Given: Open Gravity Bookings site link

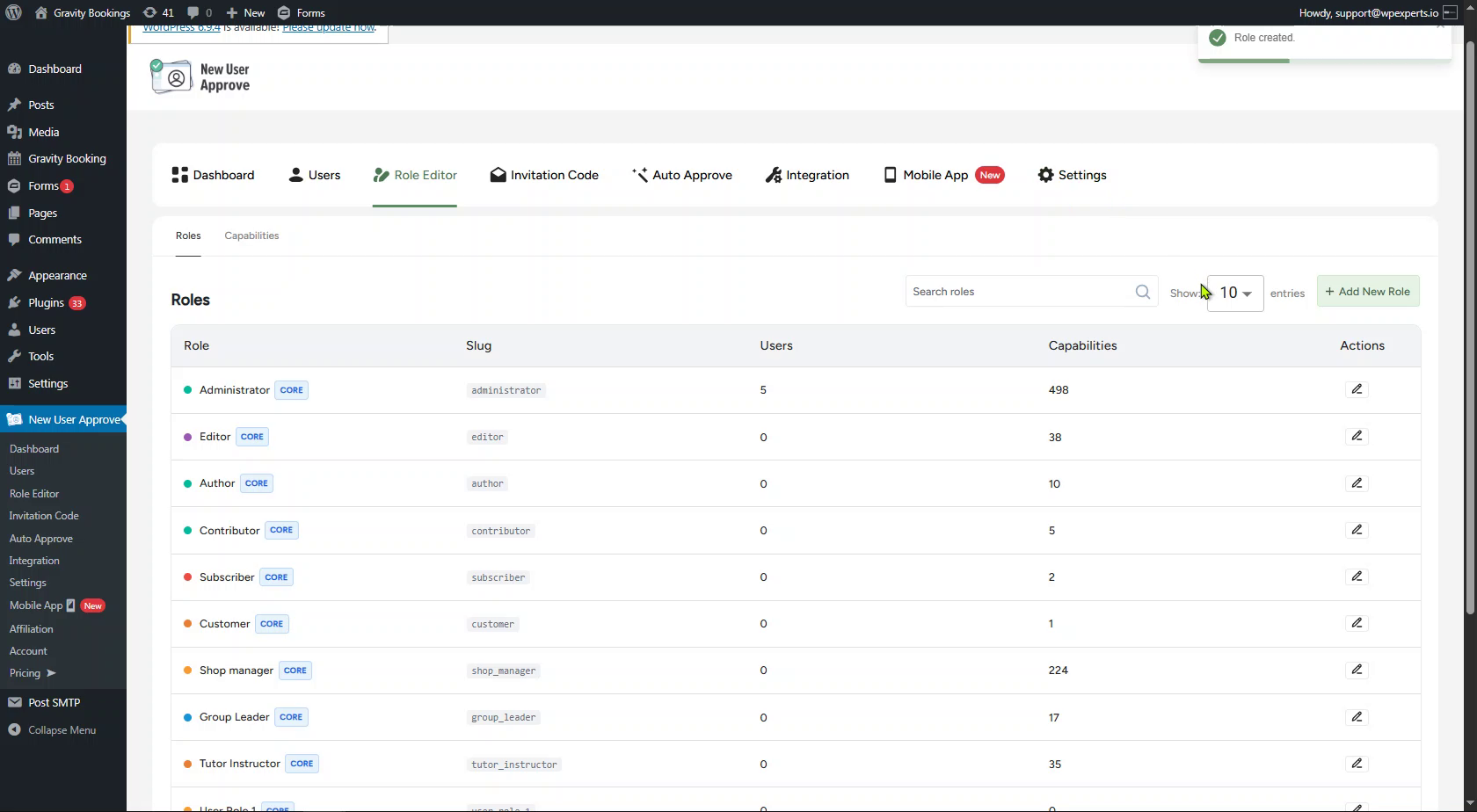Looking at the screenshot, I should pos(82,12).
